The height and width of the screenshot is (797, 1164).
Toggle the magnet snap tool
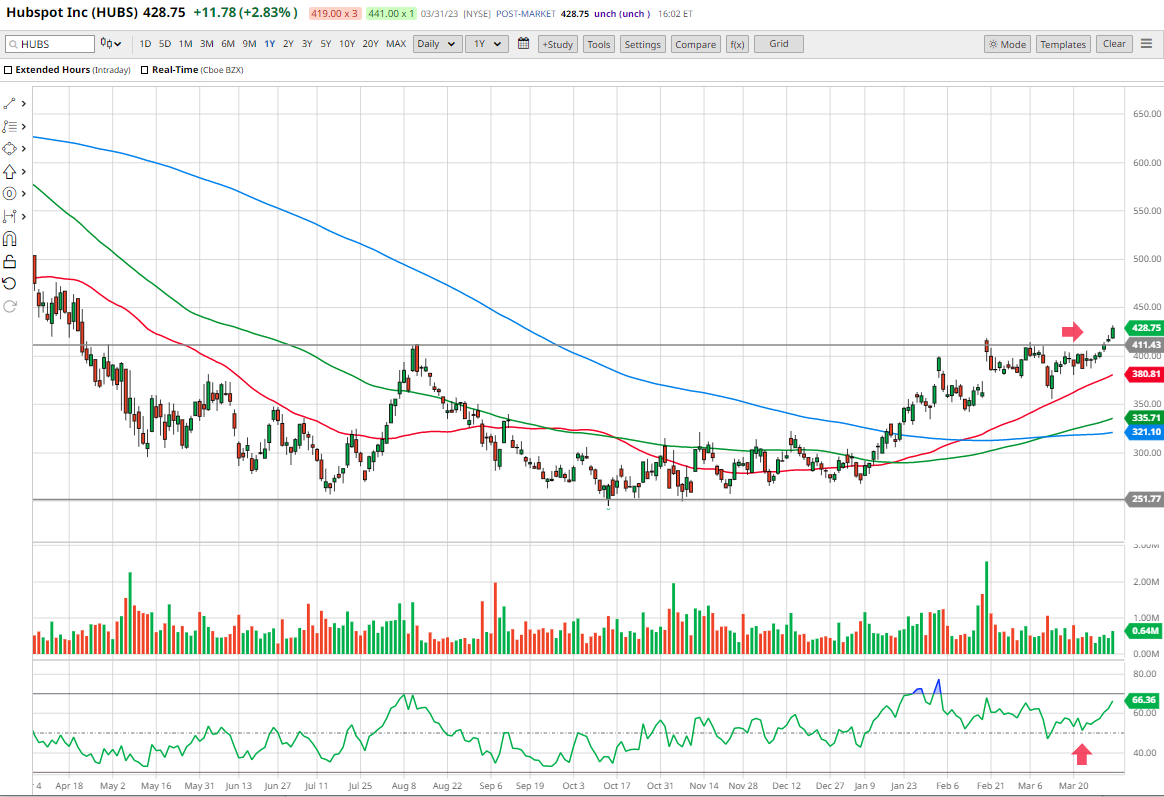tap(10, 239)
